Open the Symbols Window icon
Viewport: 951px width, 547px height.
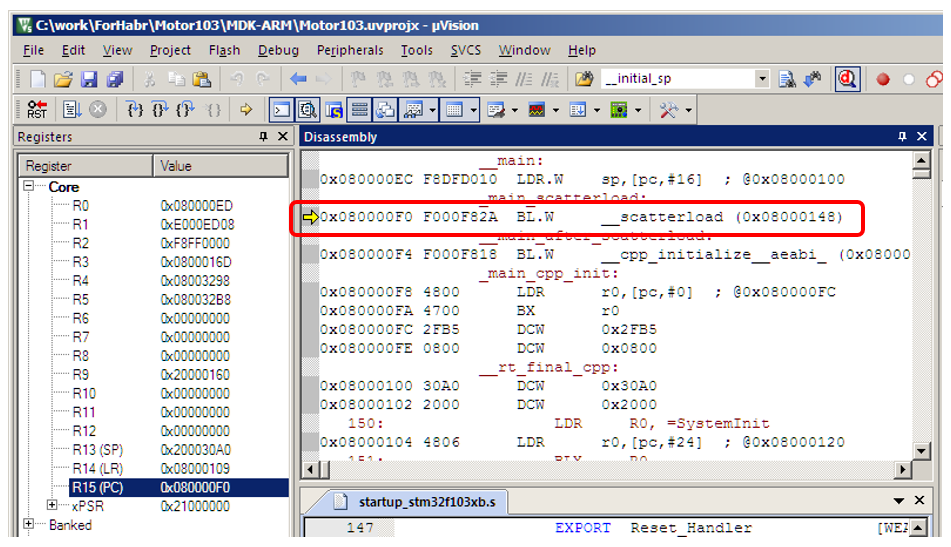[334, 110]
